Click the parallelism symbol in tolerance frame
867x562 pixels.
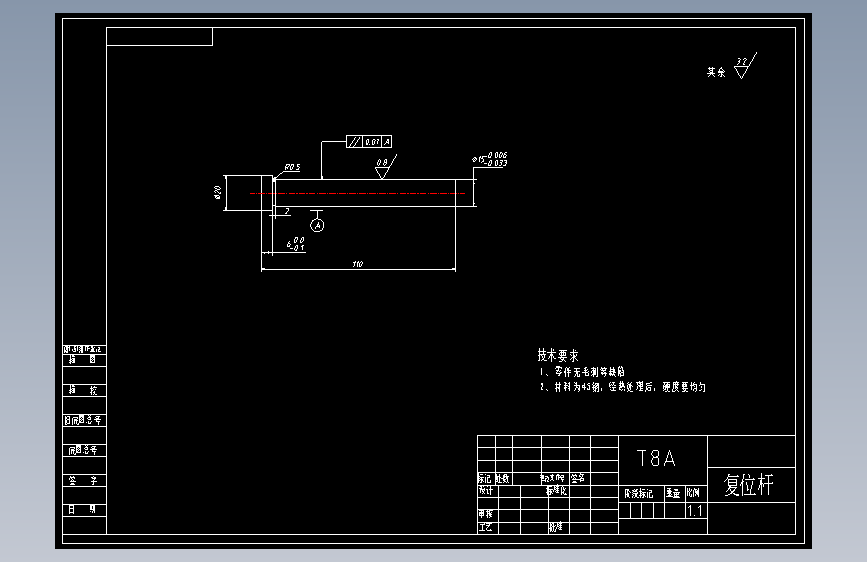click(354, 142)
